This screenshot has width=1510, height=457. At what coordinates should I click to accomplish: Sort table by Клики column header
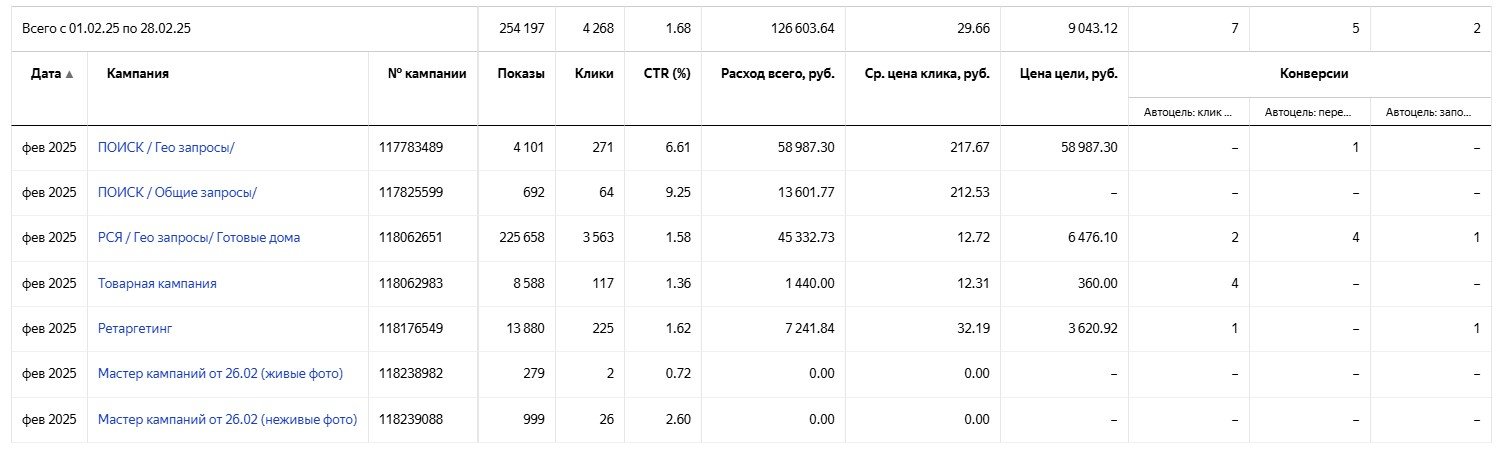point(594,74)
